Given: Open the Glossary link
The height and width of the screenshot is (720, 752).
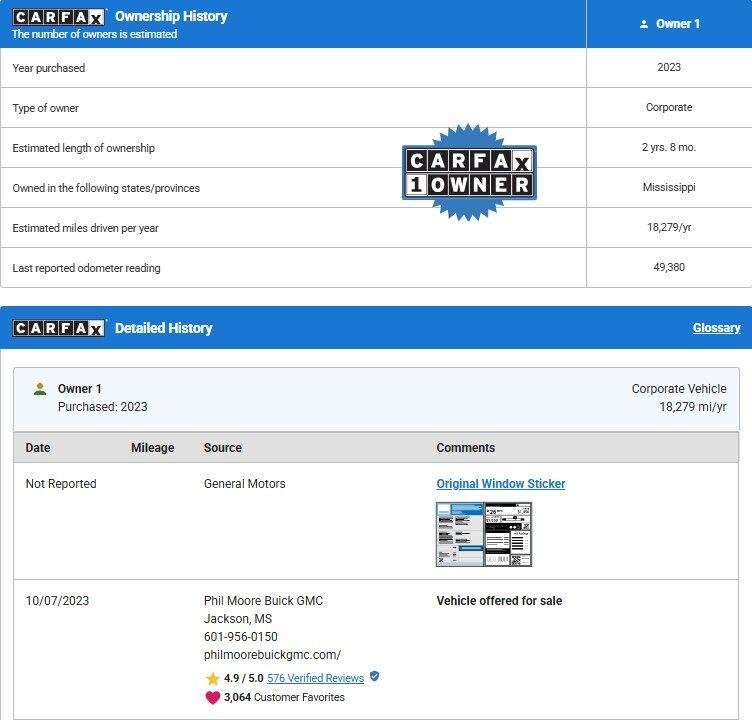Looking at the screenshot, I should 717,328.
